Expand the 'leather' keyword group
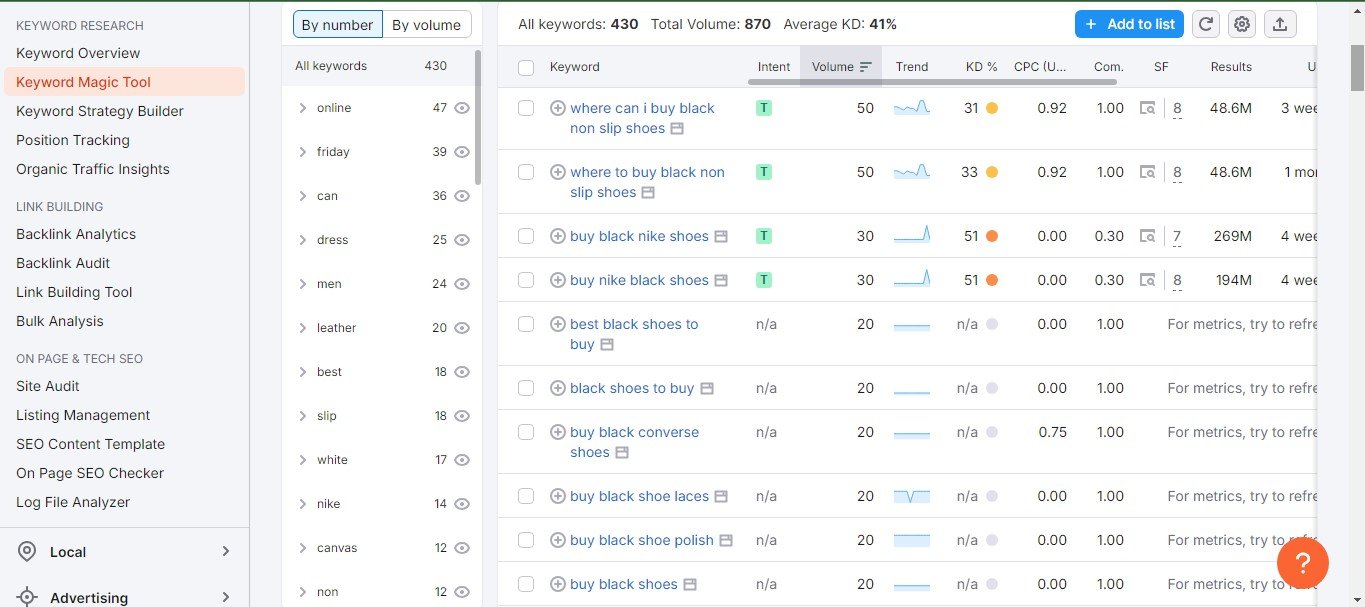Image resolution: width=1365 pixels, height=607 pixels. pyautogui.click(x=303, y=328)
